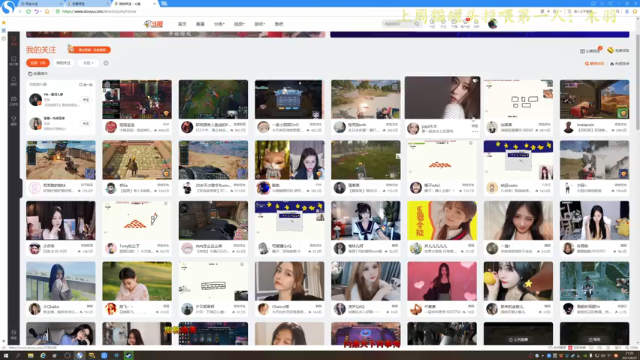Click the Douyu shark logo

(x=153, y=24)
